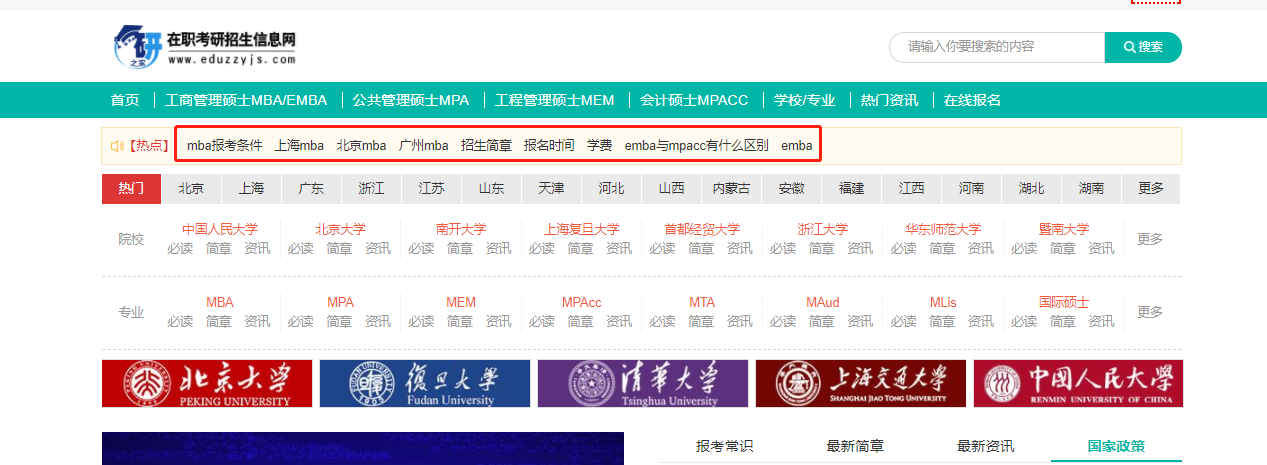
Task: Open 浙江大学 school link
Action: pyautogui.click(x=823, y=229)
